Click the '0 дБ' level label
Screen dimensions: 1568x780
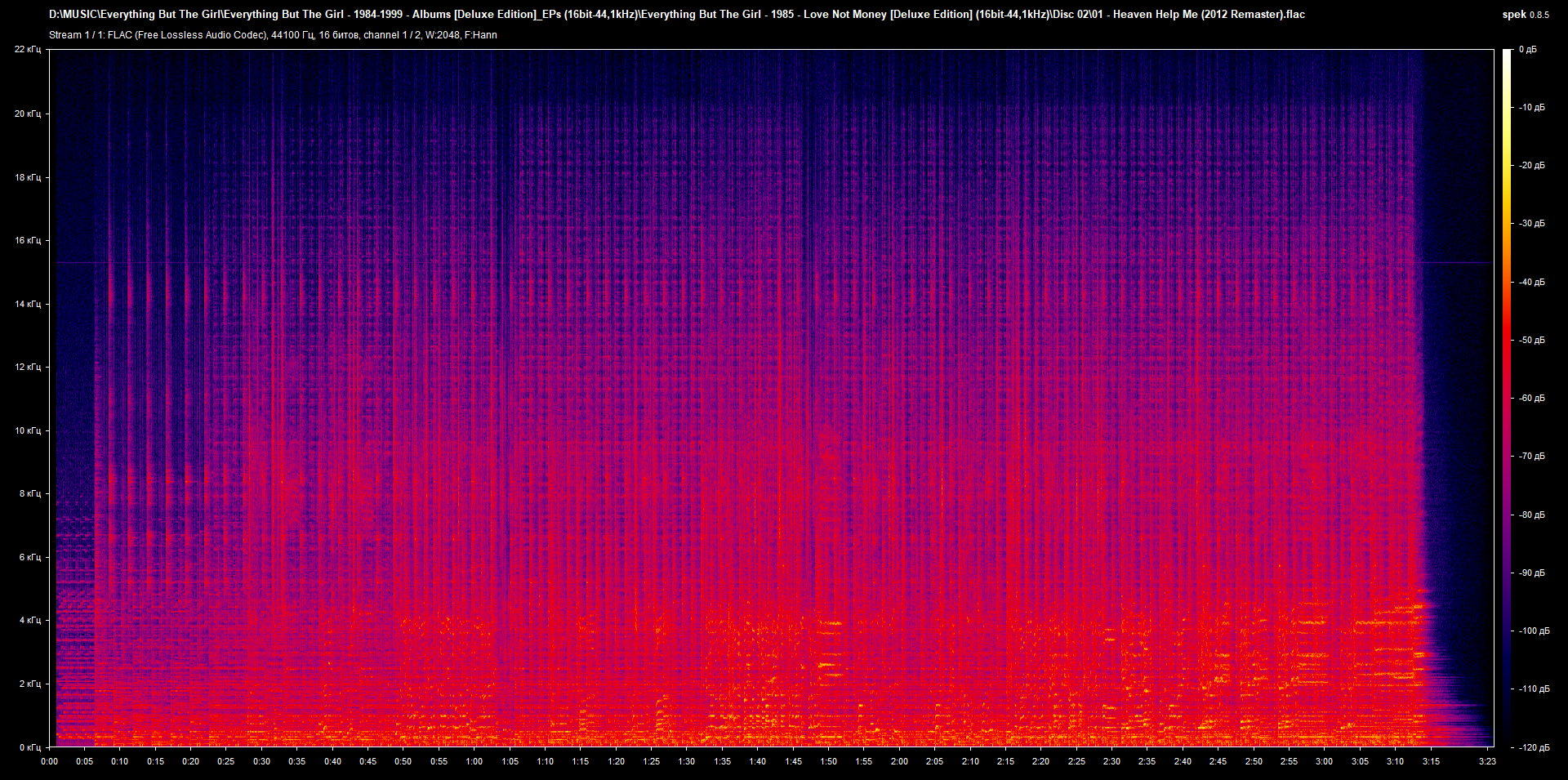point(1527,50)
